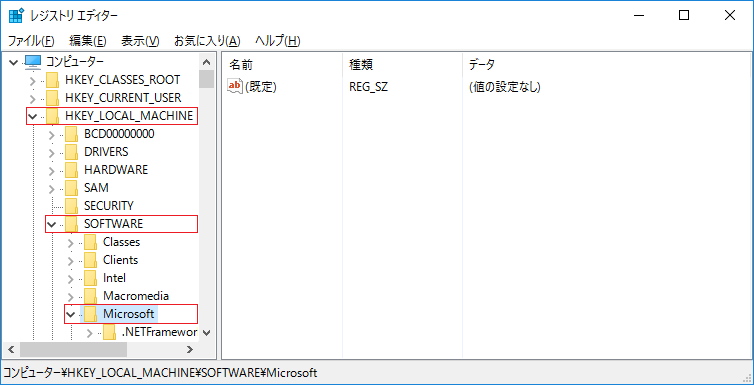The width and height of the screenshot is (754, 385).
Task: Click the Classes folder icon
Action: click(x=91, y=242)
